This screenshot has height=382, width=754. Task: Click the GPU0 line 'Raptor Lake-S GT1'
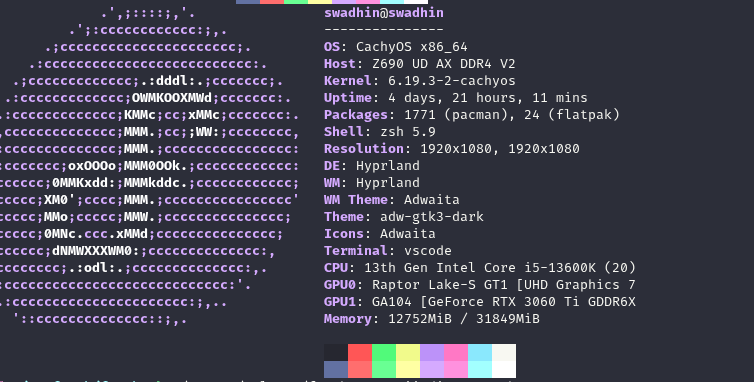[480, 284]
